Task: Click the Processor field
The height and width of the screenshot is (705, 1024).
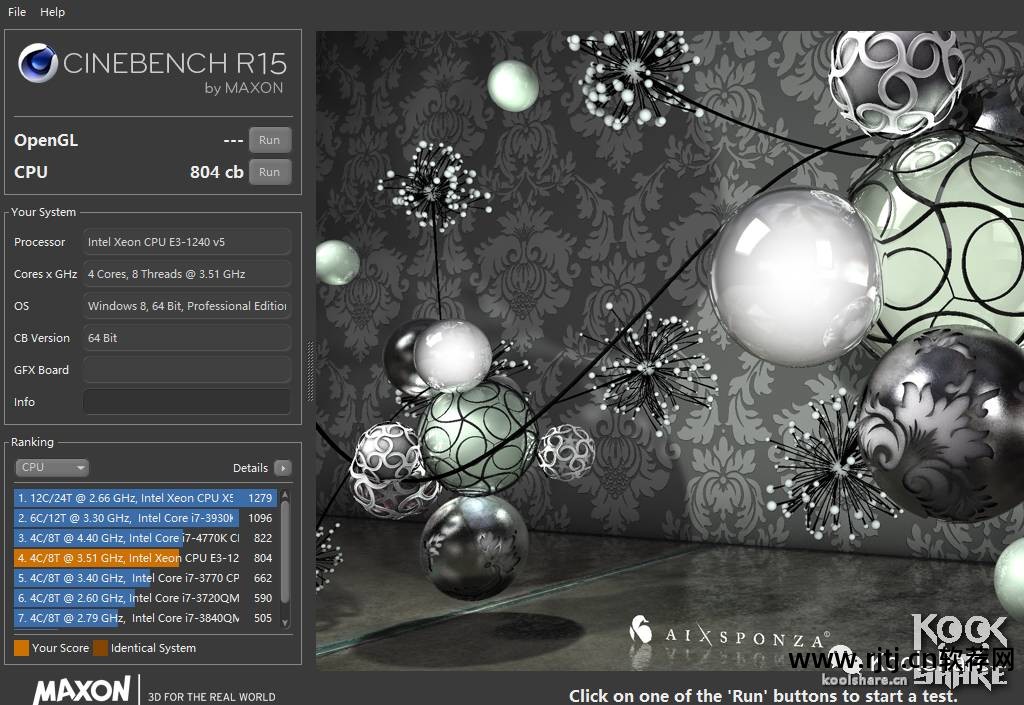Action: (187, 242)
